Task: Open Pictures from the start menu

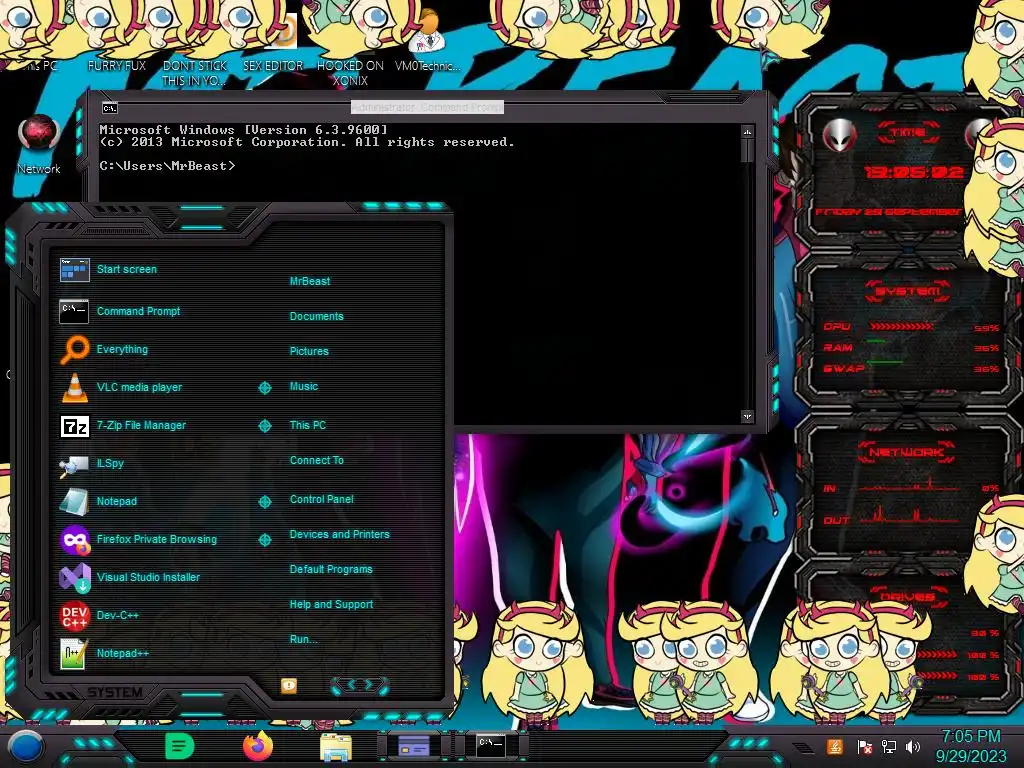Action: [x=309, y=351]
